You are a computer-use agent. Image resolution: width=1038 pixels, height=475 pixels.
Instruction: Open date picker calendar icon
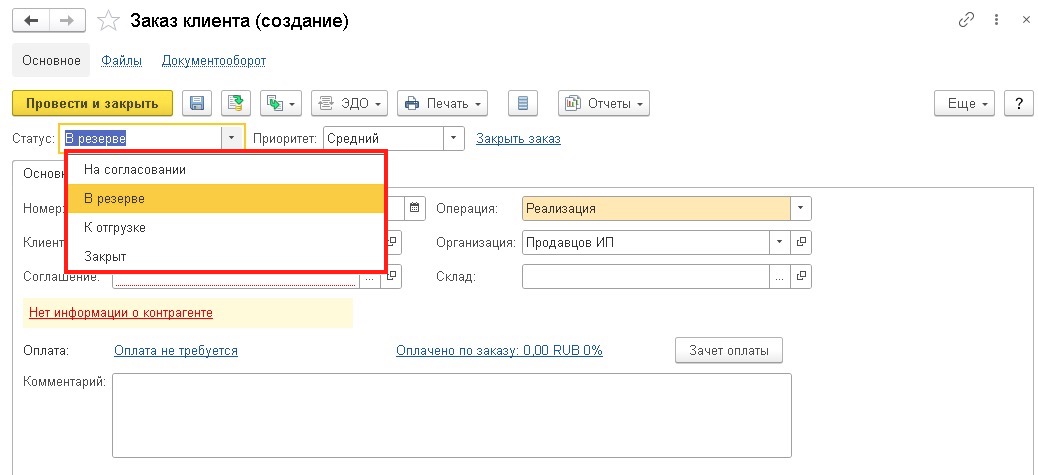pos(414,208)
